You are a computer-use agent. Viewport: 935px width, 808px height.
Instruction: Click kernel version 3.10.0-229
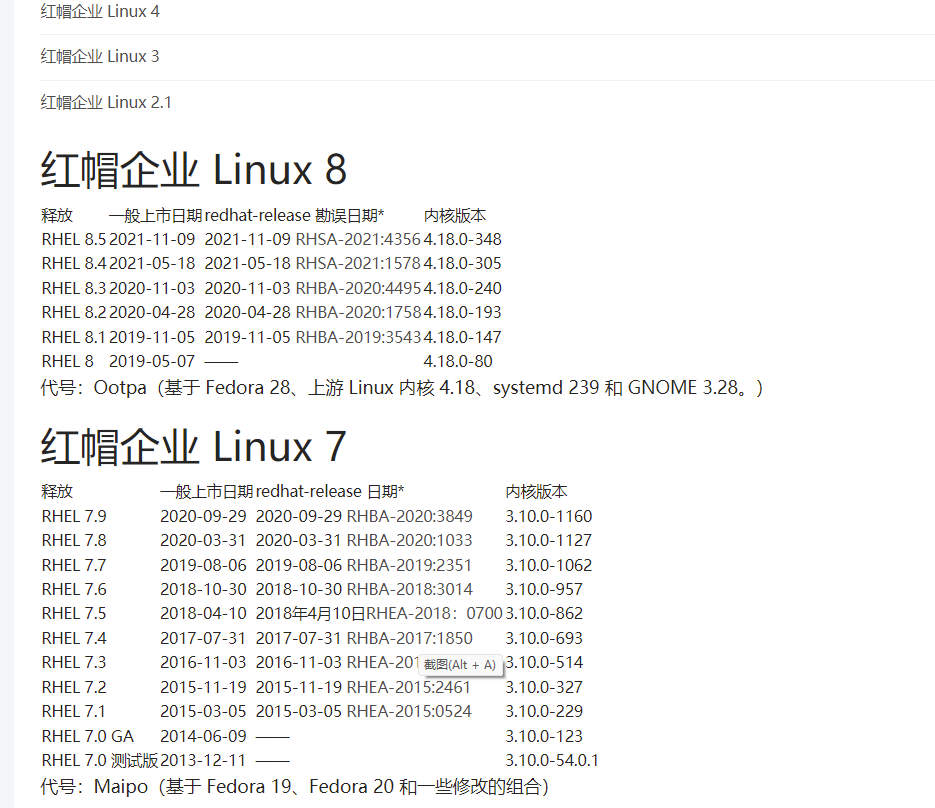544,711
